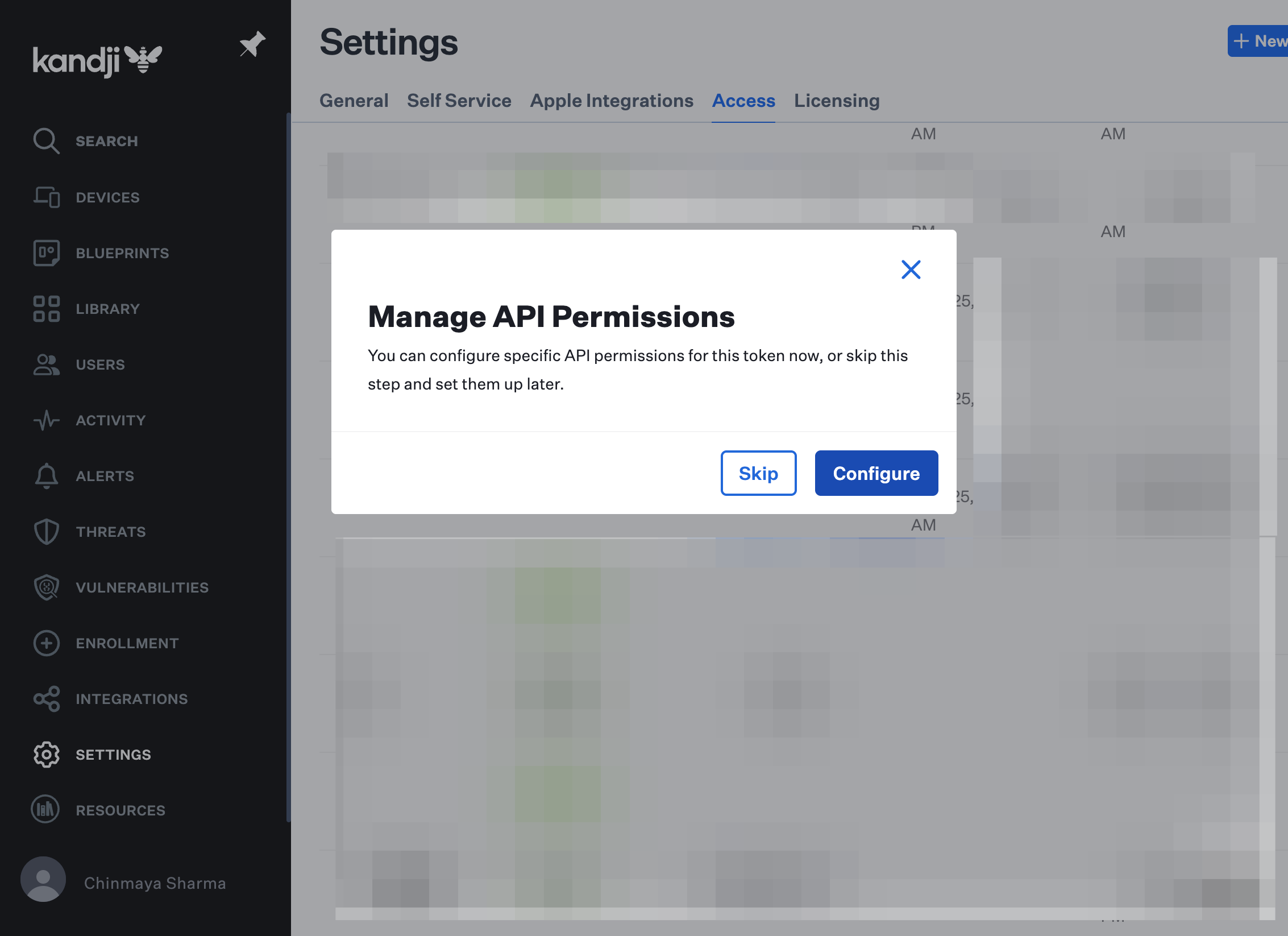Open Activity pulse icon
Screen dimensions: 1288x936
coord(46,420)
